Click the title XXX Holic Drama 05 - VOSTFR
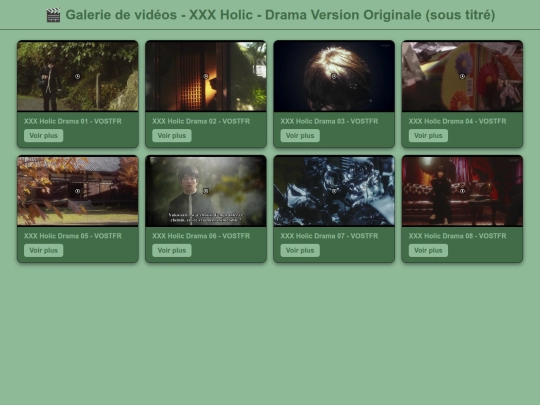This screenshot has width=540, height=405. pyautogui.click(x=73, y=236)
